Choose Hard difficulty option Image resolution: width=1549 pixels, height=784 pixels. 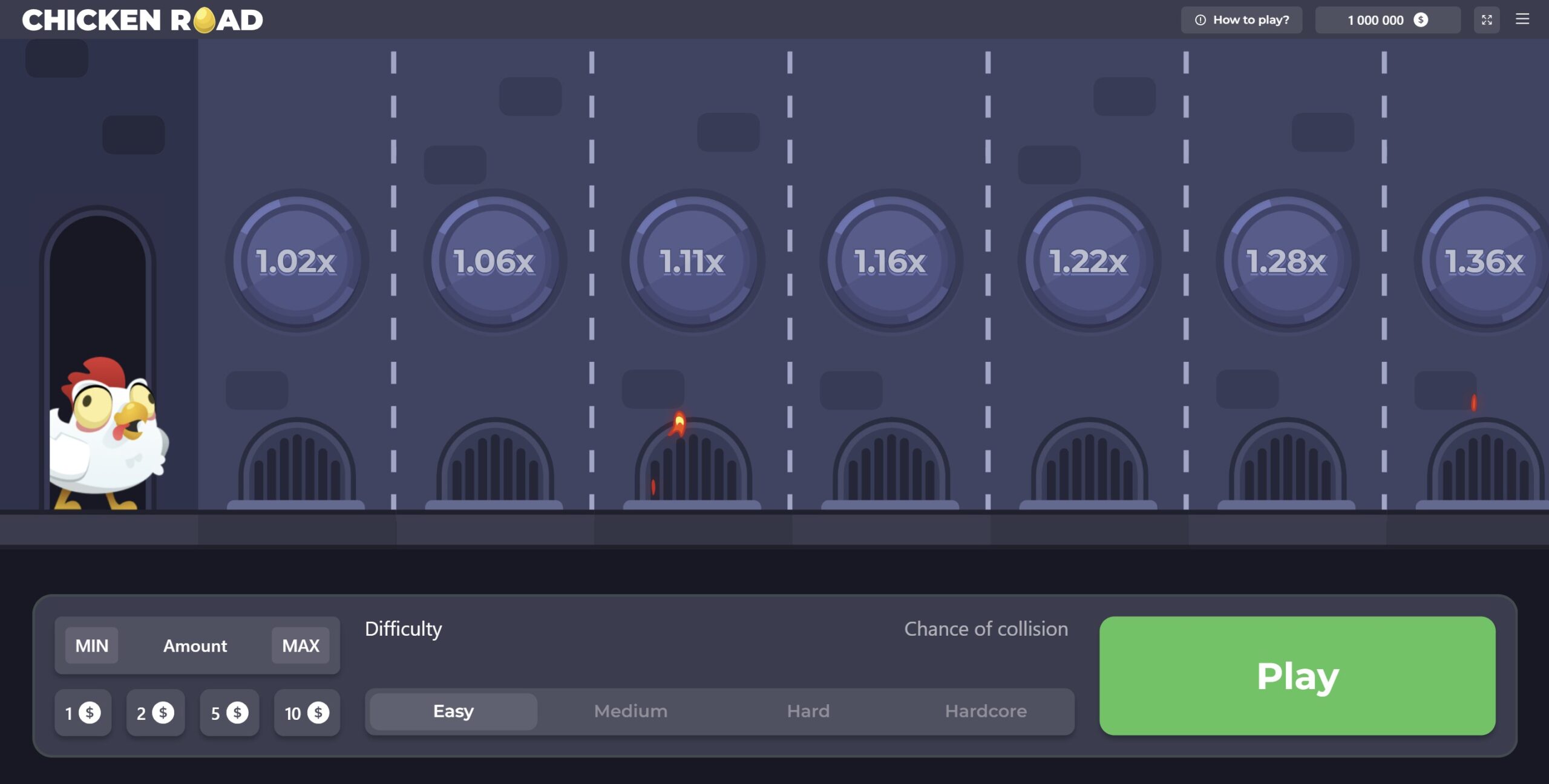click(x=808, y=711)
